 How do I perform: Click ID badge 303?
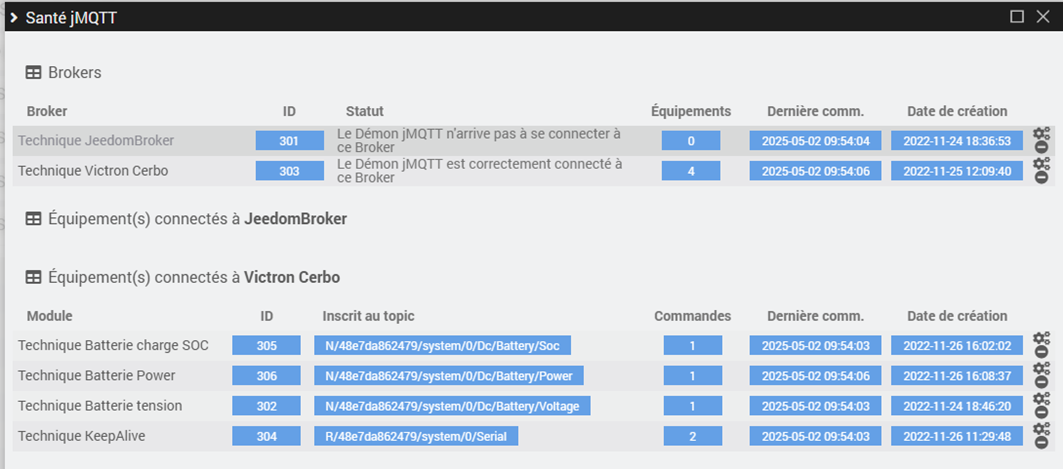coord(289,171)
